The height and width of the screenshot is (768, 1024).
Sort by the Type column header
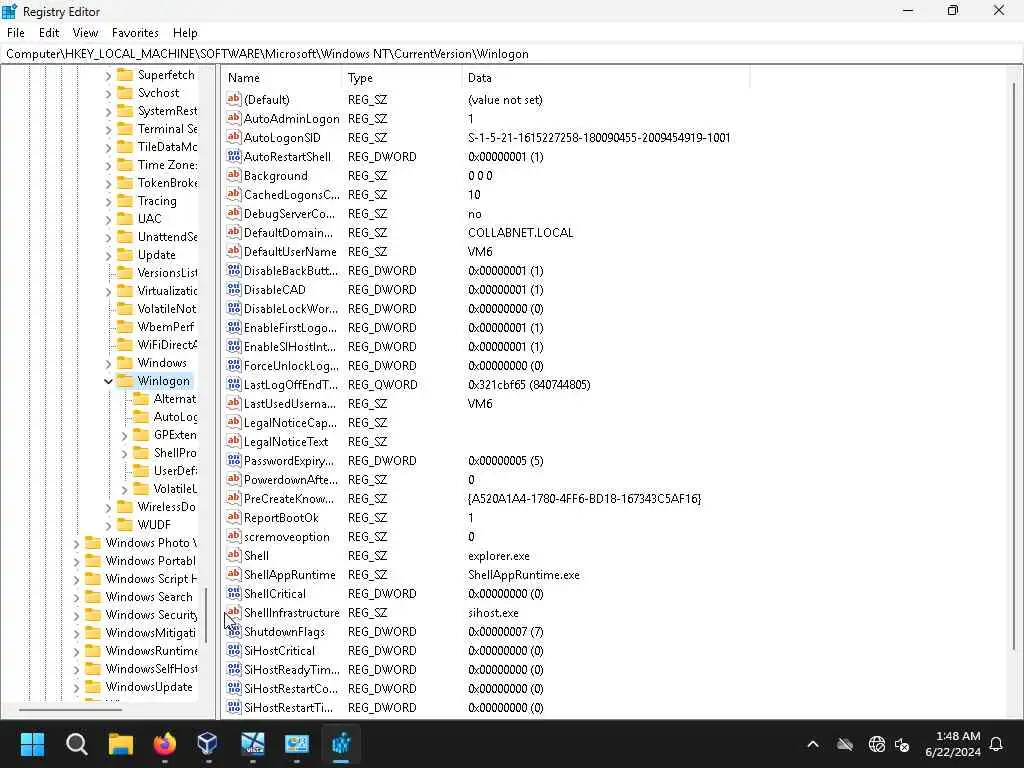click(402, 78)
